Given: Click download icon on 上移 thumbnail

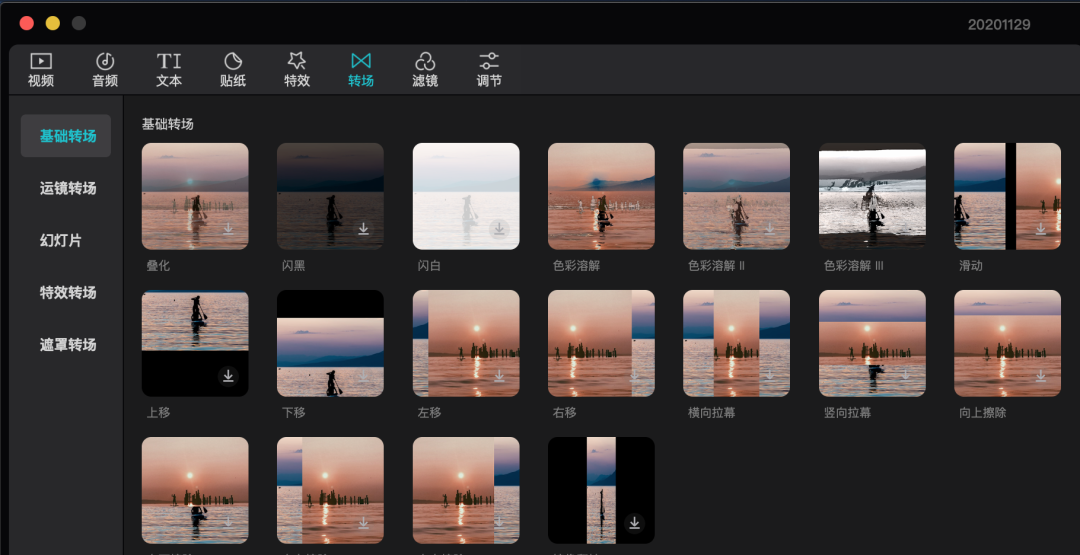Looking at the screenshot, I should [228, 376].
